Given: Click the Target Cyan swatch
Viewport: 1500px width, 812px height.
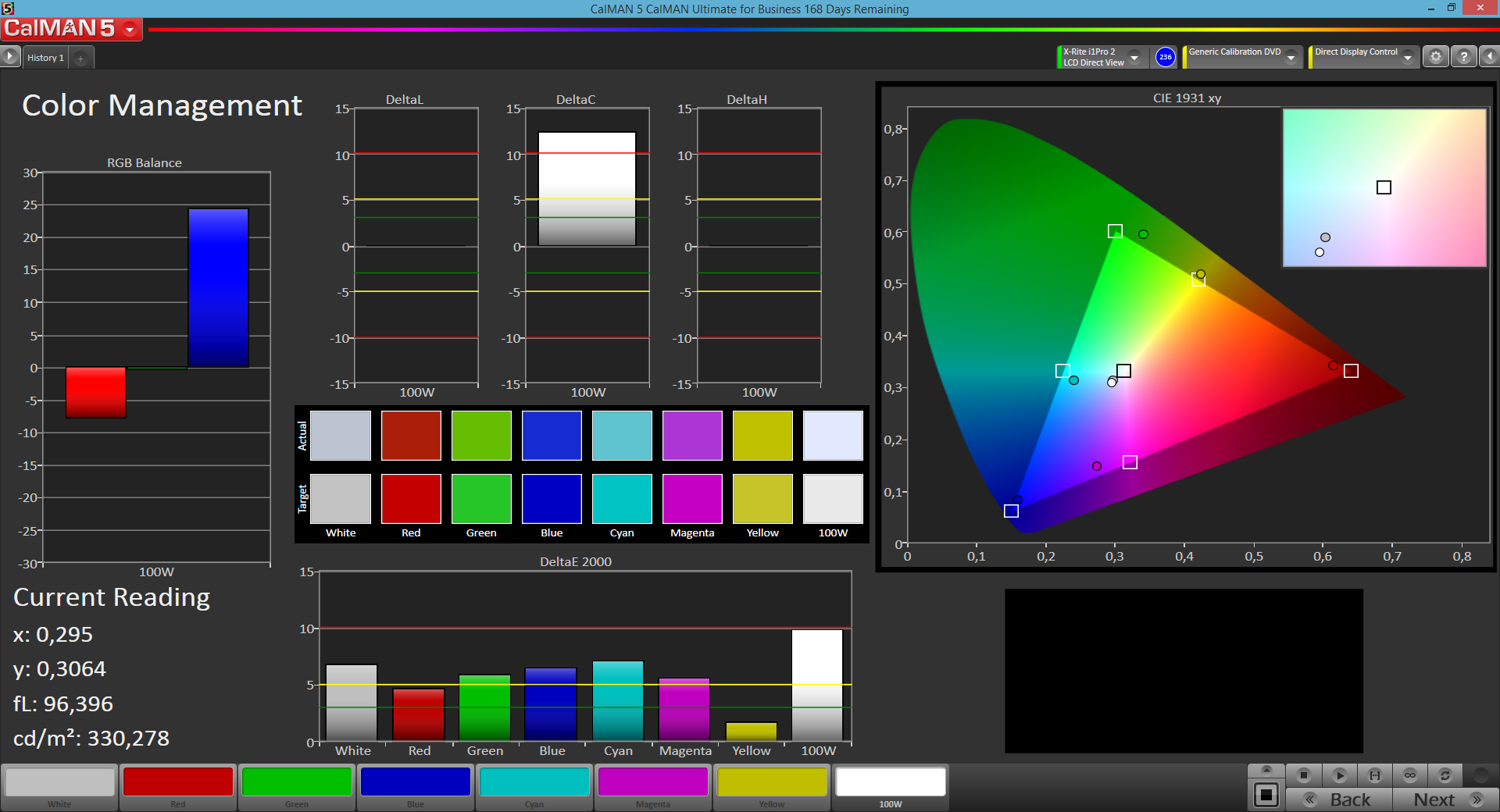Looking at the screenshot, I should (x=622, y=499).
